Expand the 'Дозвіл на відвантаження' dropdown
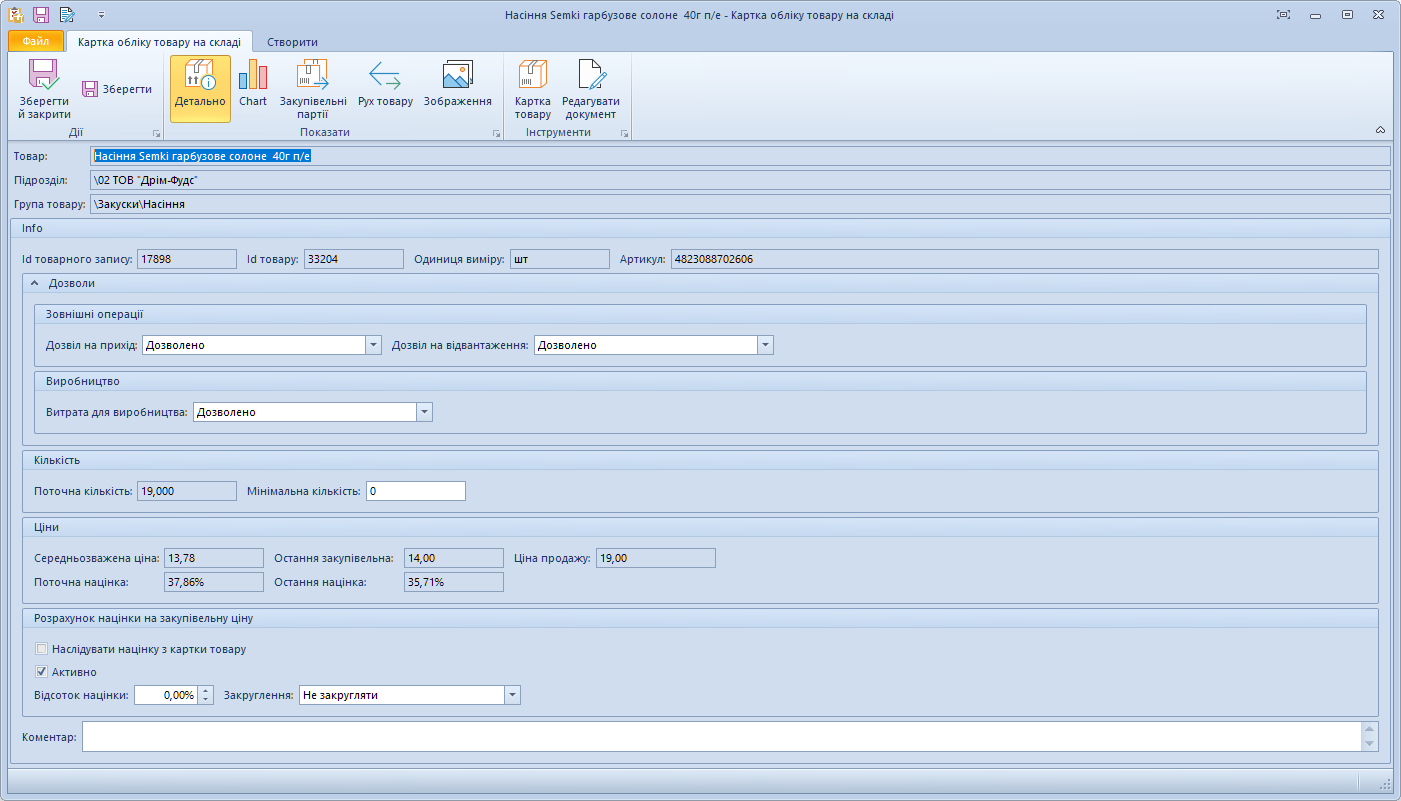 tap(765, 345)
